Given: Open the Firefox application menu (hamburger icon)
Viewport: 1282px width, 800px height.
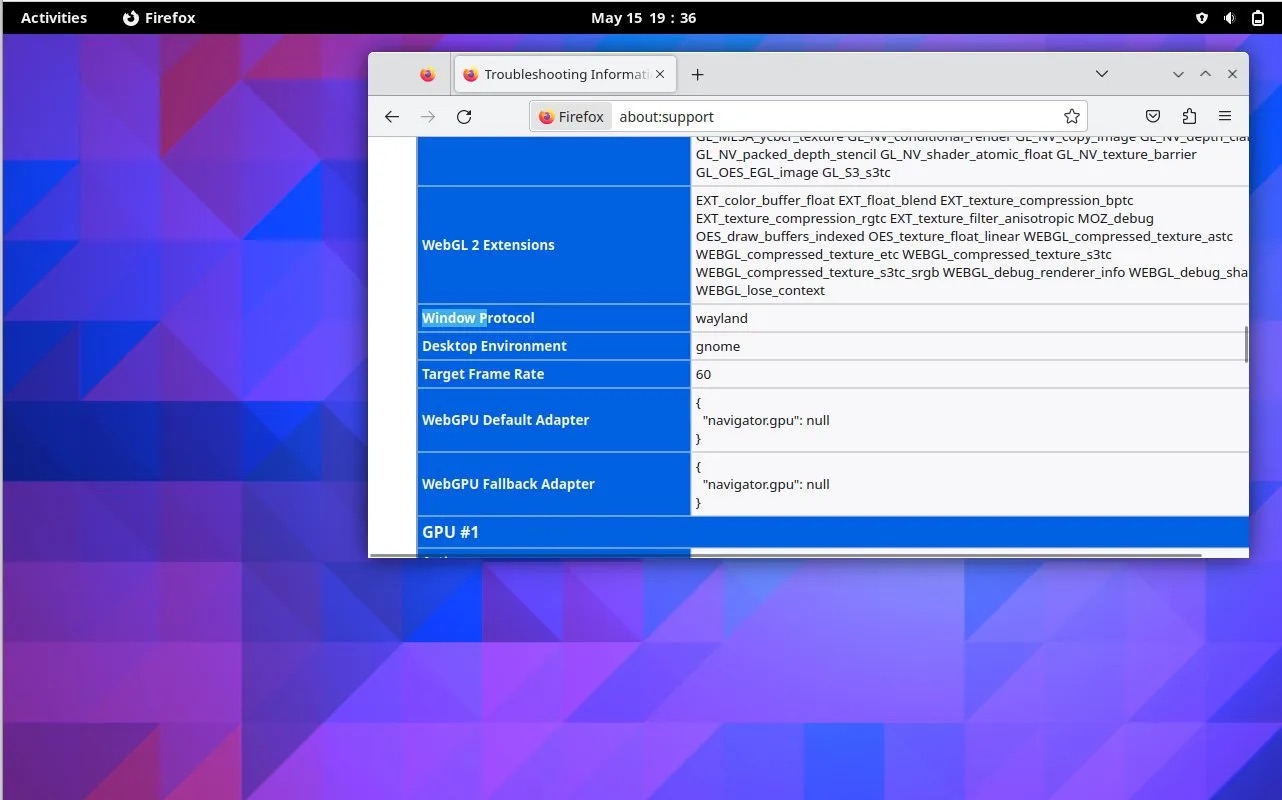Looking at the screenshot, I should tap(1225, 116).
